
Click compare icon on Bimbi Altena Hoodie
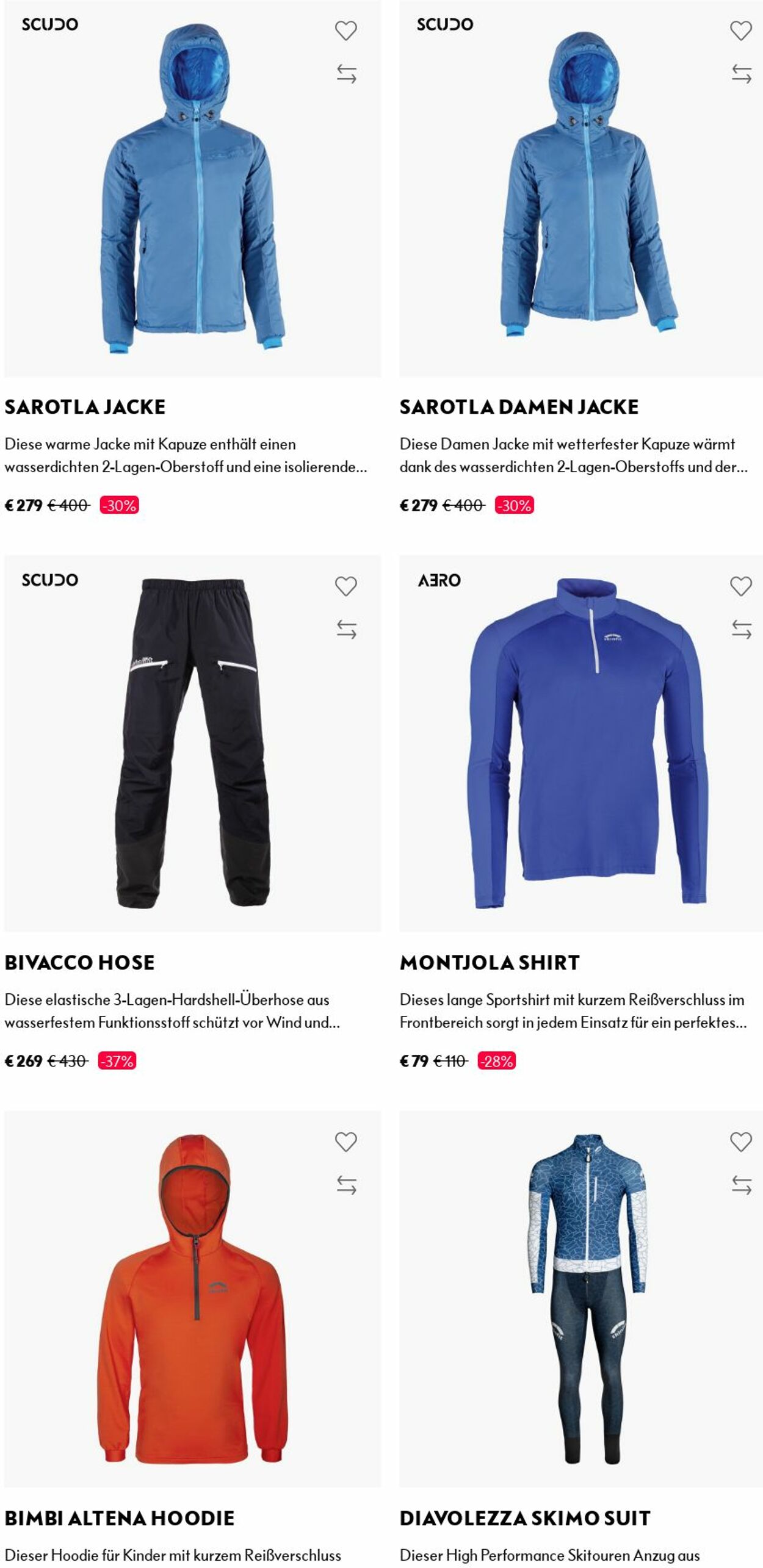coord(346,1185)
